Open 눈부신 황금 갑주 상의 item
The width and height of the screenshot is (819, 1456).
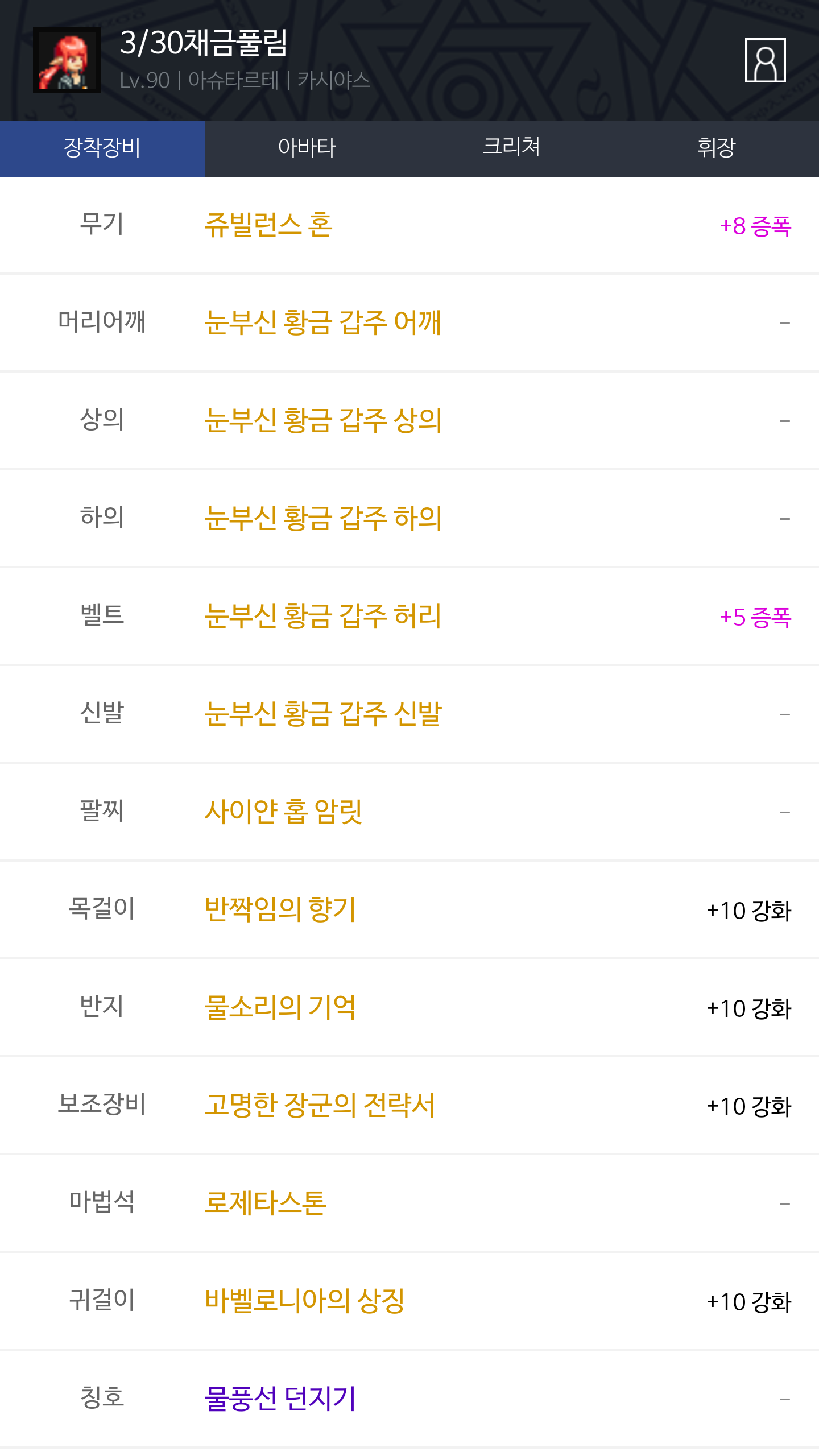click(x=322, y=420)
